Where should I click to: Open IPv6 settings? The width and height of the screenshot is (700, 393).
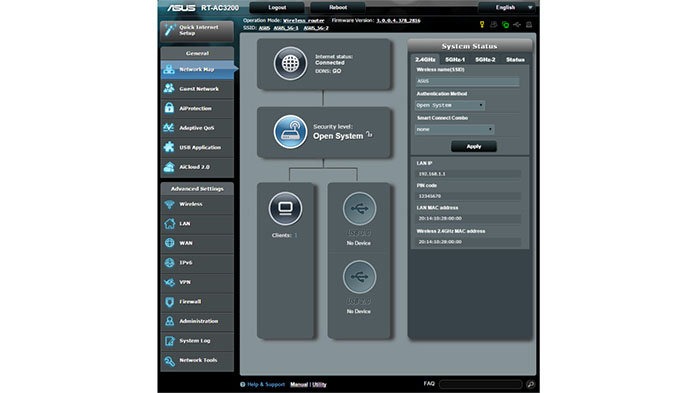[x=197, y=263]
